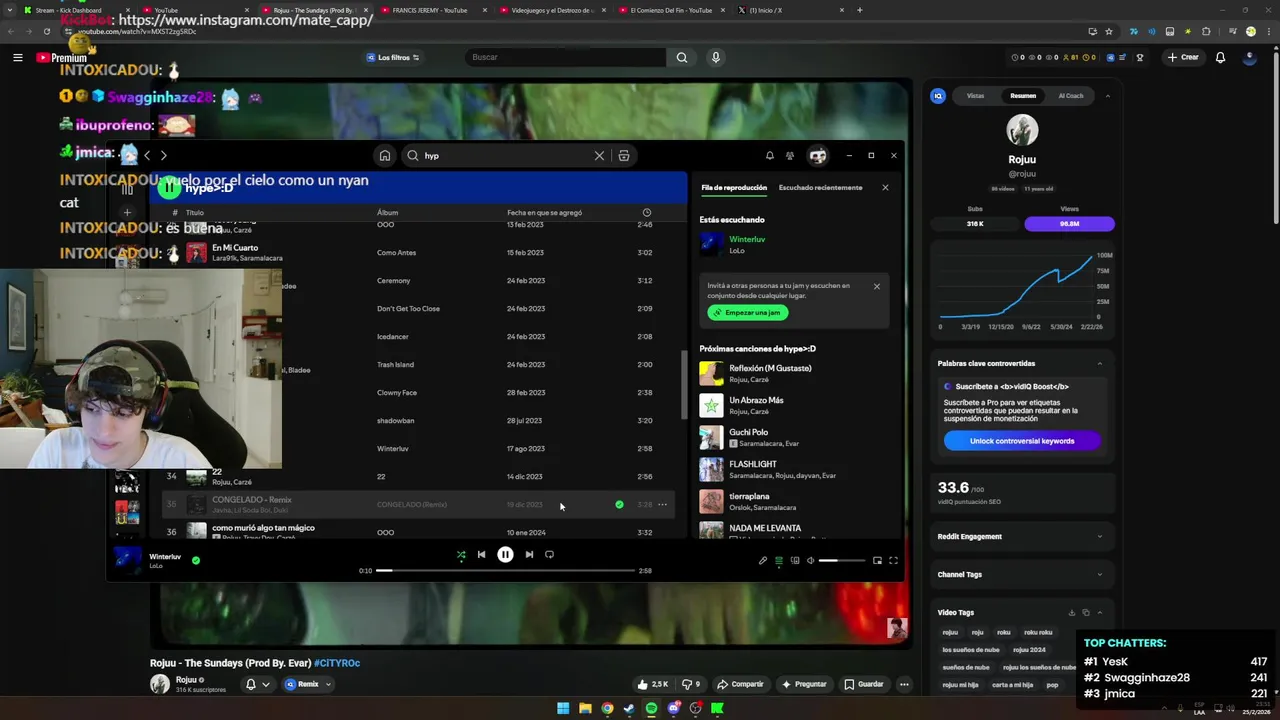The width and height of the screenshot is (1280, 720).
Task: Collapse 'Palabras clave controvertidas' section
Action: pos(1100,364)
